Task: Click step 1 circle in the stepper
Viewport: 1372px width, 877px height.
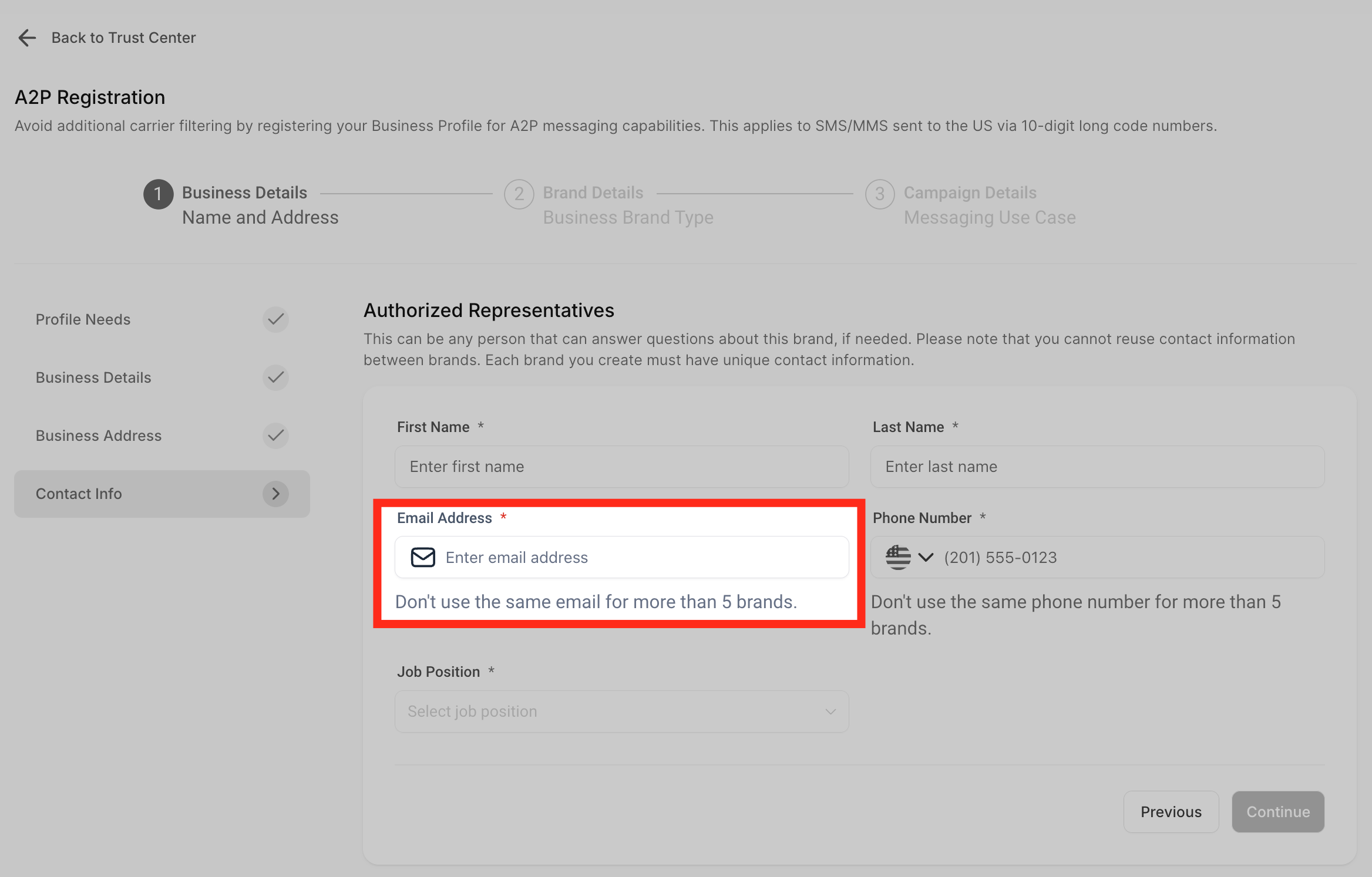Action: coord(158,194)
